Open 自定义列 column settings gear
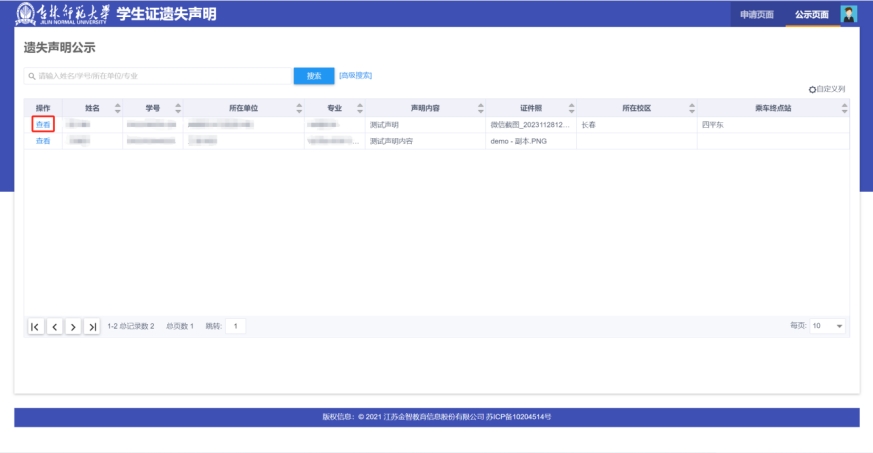The height and width of the screenshot is (453, 873). tap(813, 90)
